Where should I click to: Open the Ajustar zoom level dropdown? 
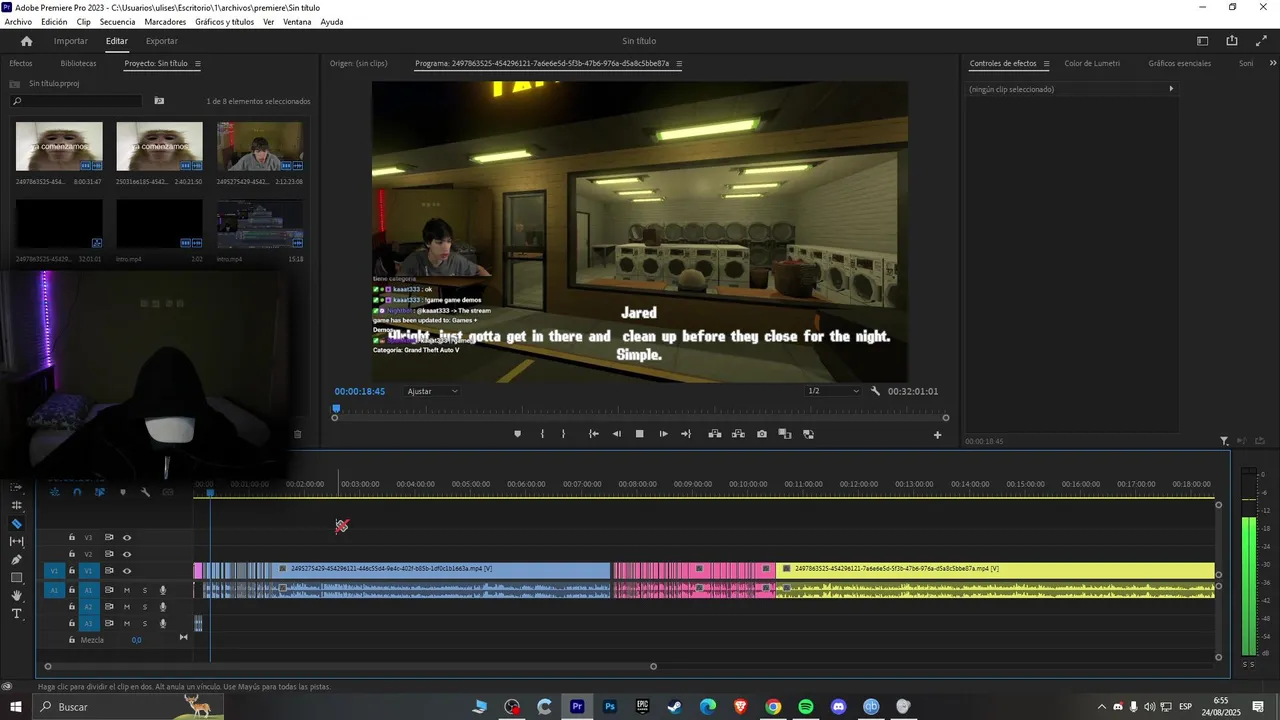click(433, 391)
